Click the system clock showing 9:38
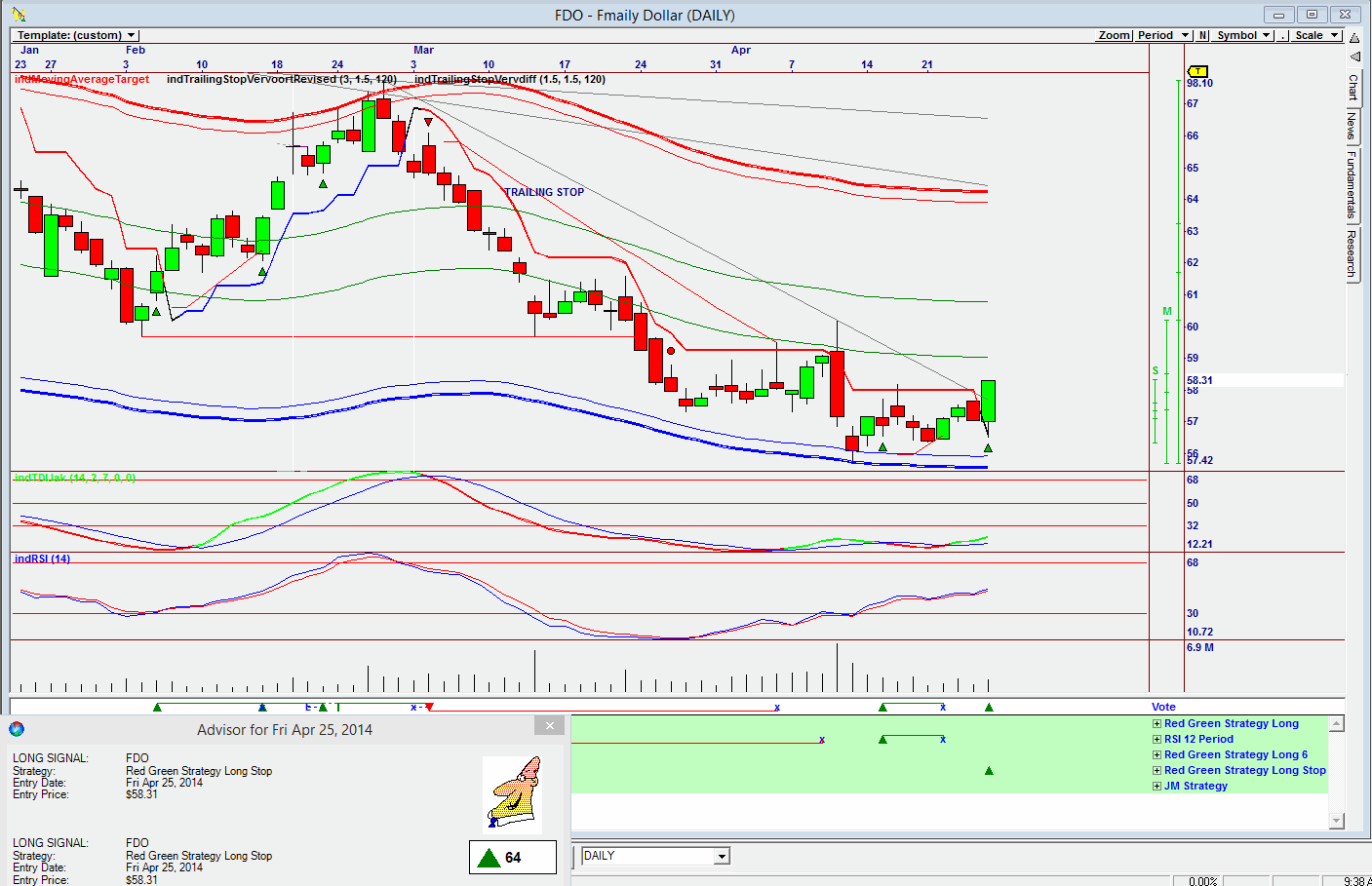The height and width of the screenshot is (886, 1372). (1357, 881)
